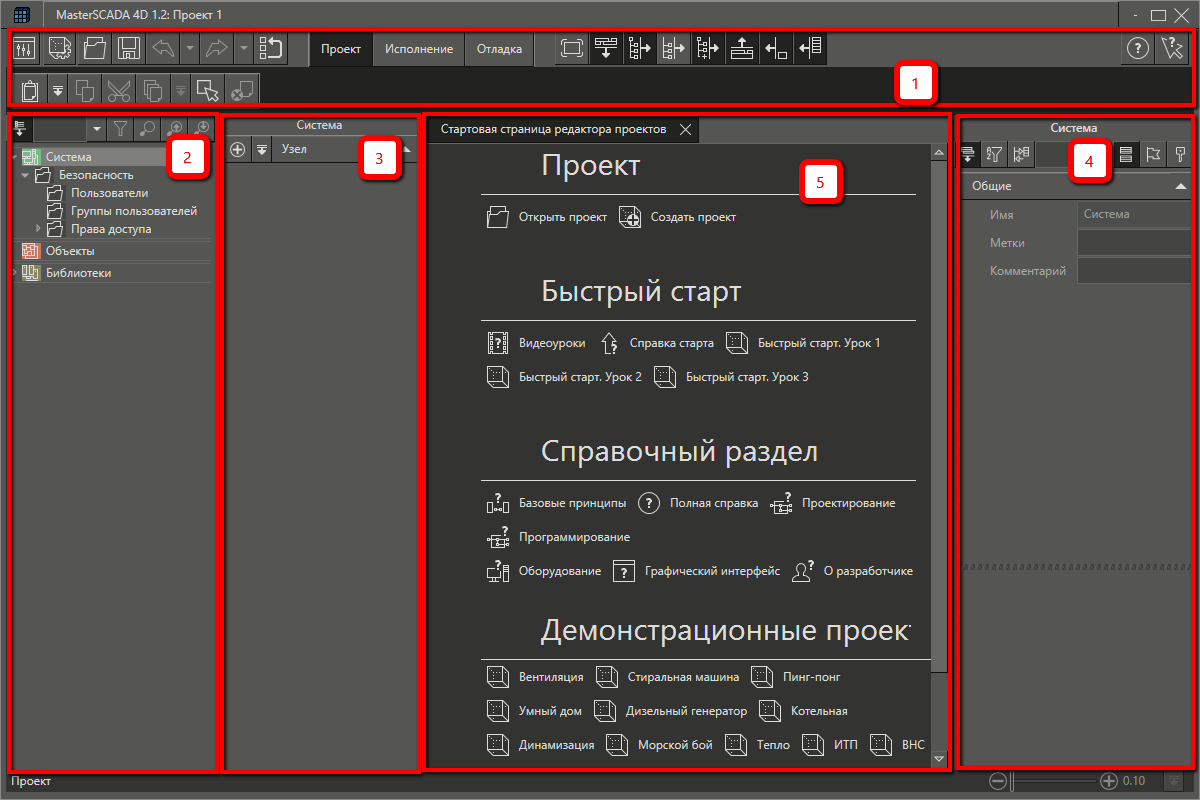Switch to the Исполнение tab
Screen dimensions: 1200x800
(418, 49)
